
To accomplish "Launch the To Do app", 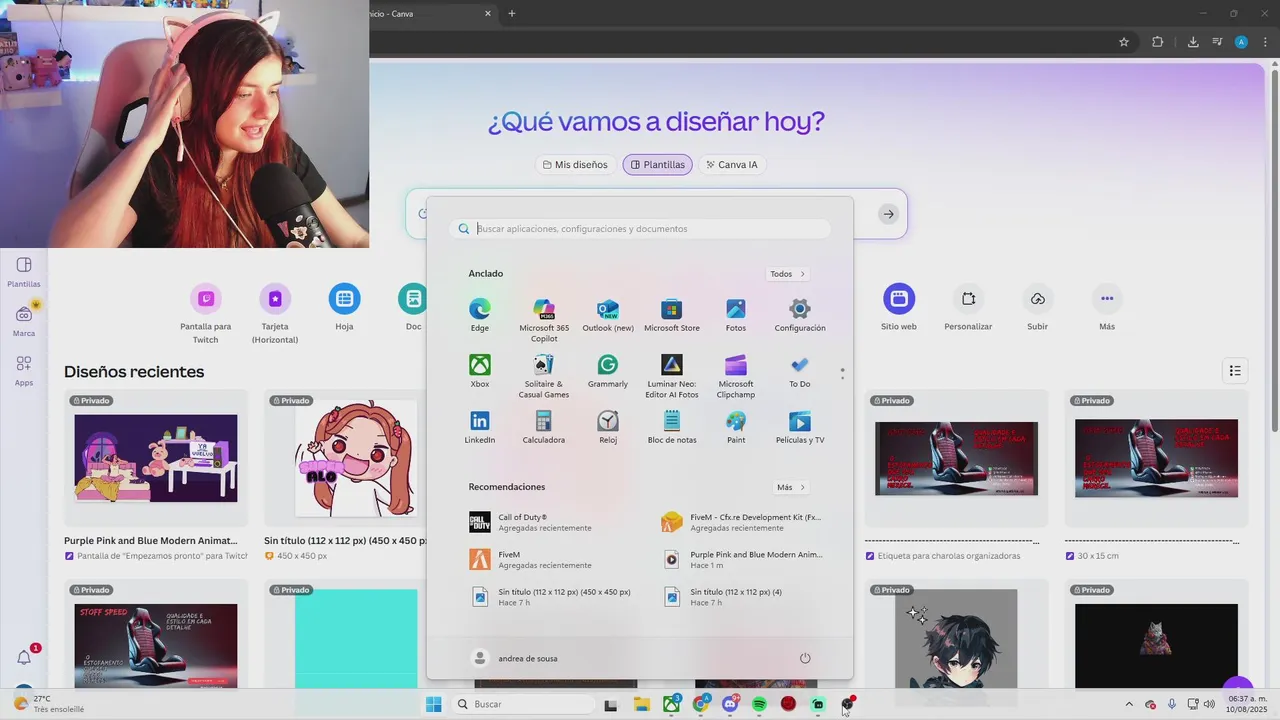I will (x=800, y=370).
